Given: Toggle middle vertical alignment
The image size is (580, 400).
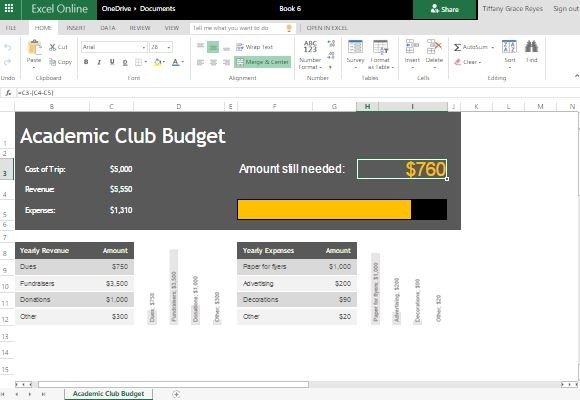Looking at the screenshot, I should (213, 47).
